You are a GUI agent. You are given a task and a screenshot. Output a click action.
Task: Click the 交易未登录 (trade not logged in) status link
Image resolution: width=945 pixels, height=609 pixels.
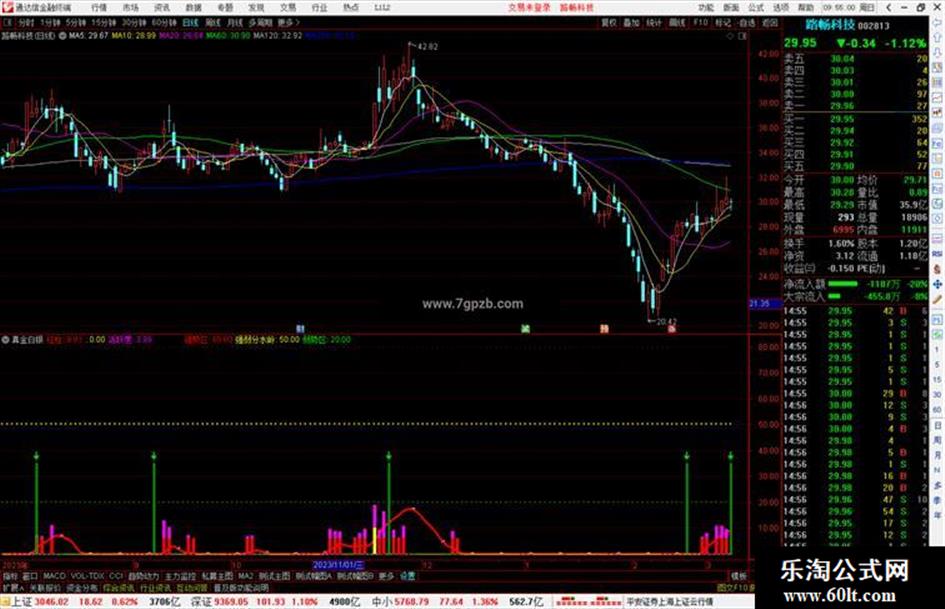click(529, 7)
